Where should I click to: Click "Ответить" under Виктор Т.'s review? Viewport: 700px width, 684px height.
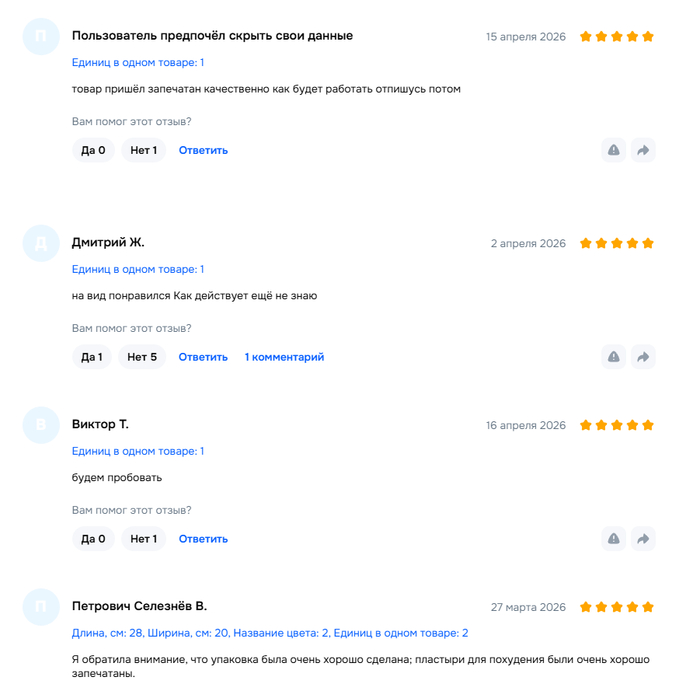coord(203,539)
